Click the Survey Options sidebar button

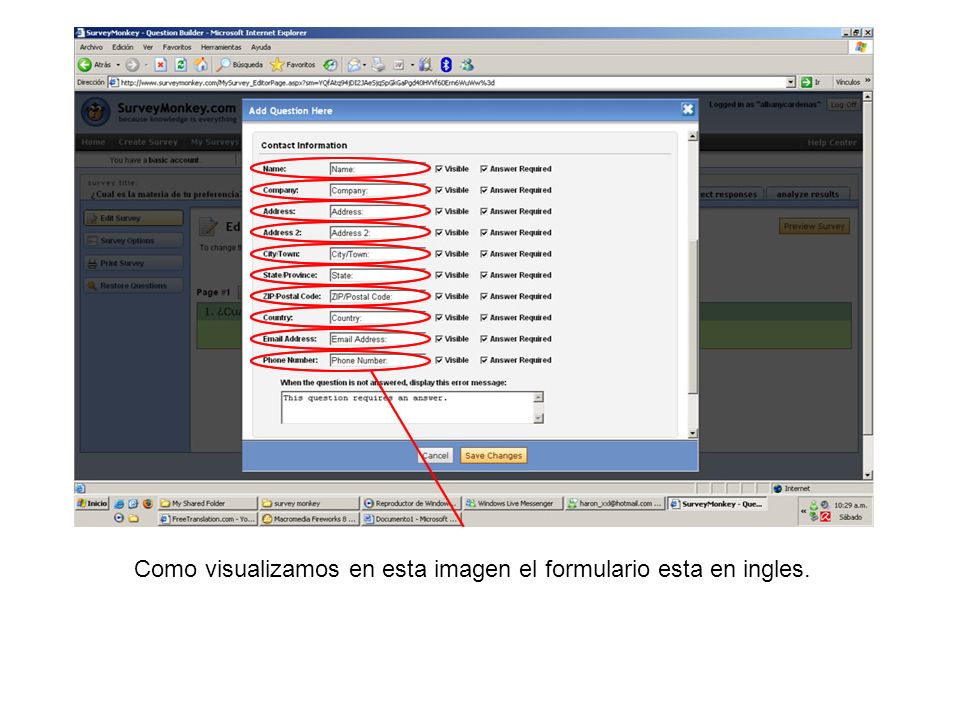pos(133,241)
